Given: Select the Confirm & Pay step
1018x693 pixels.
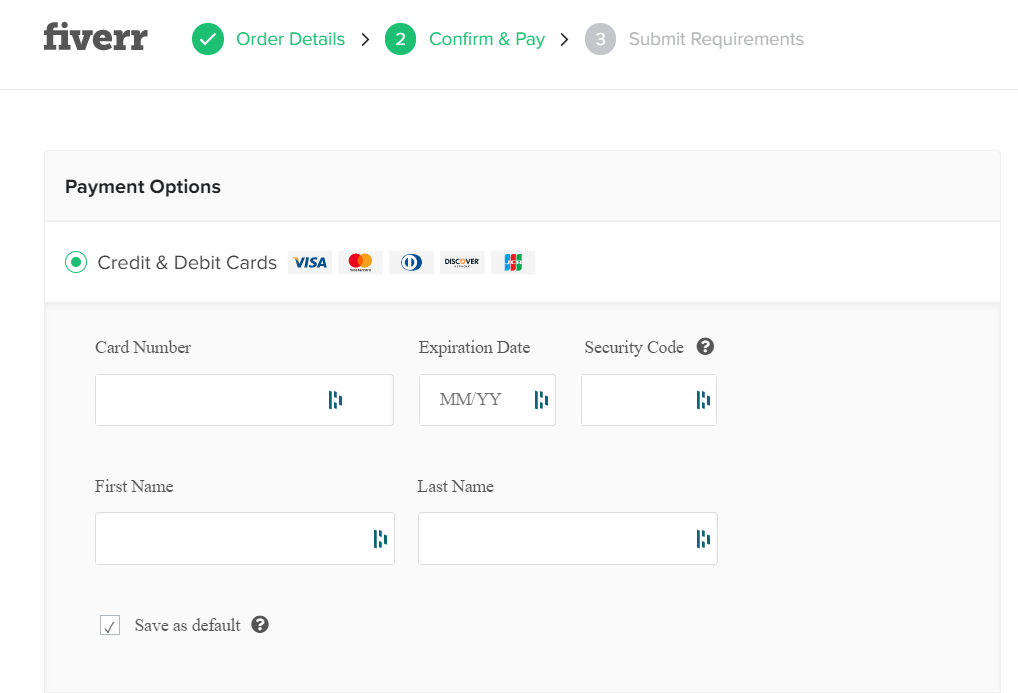Looking at the screenshot, I should click(x=486, y=39).
